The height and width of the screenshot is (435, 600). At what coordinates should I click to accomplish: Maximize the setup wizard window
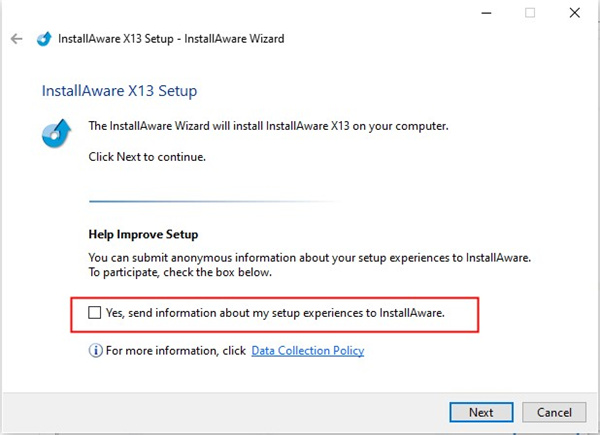tap(529, 13)
